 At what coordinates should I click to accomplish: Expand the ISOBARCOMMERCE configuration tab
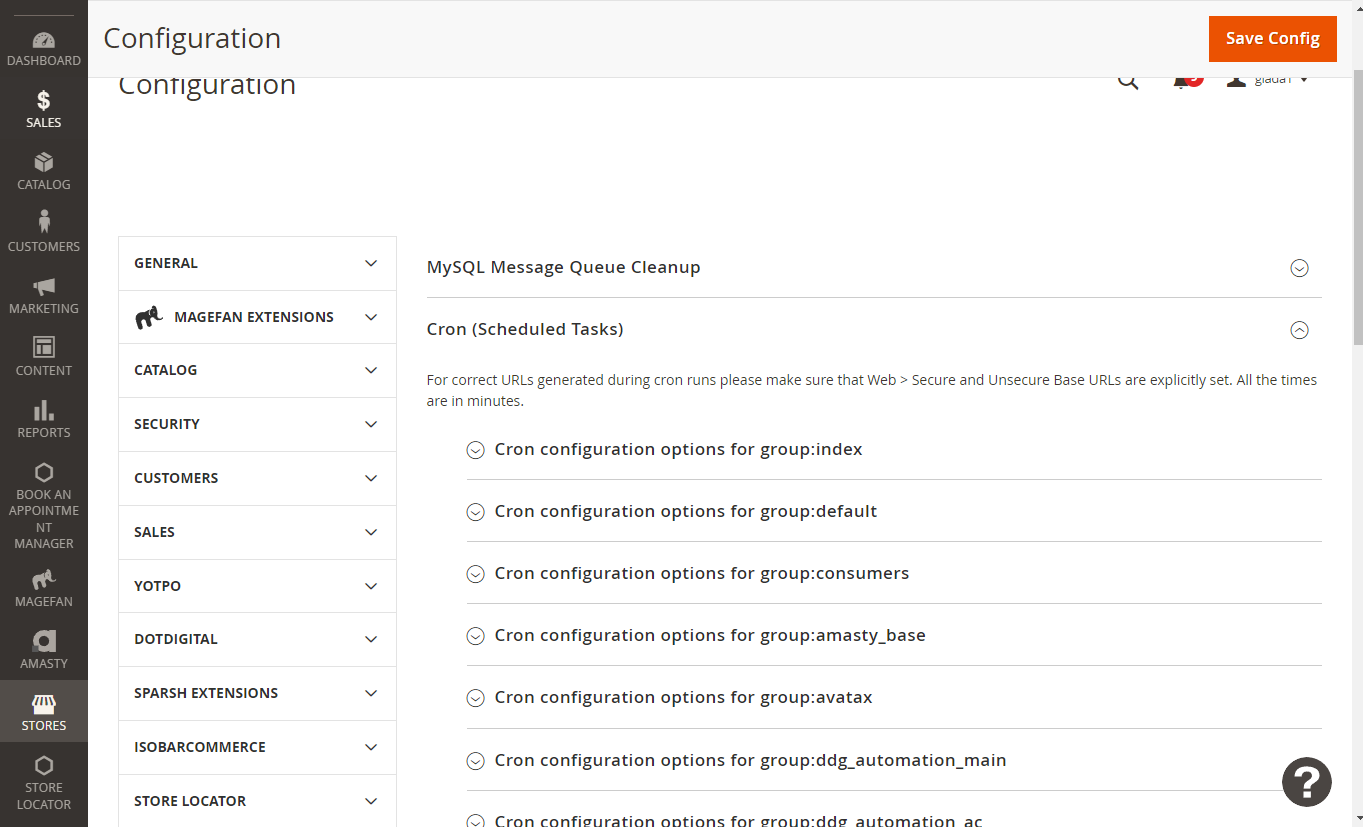(x=257, y=747)
